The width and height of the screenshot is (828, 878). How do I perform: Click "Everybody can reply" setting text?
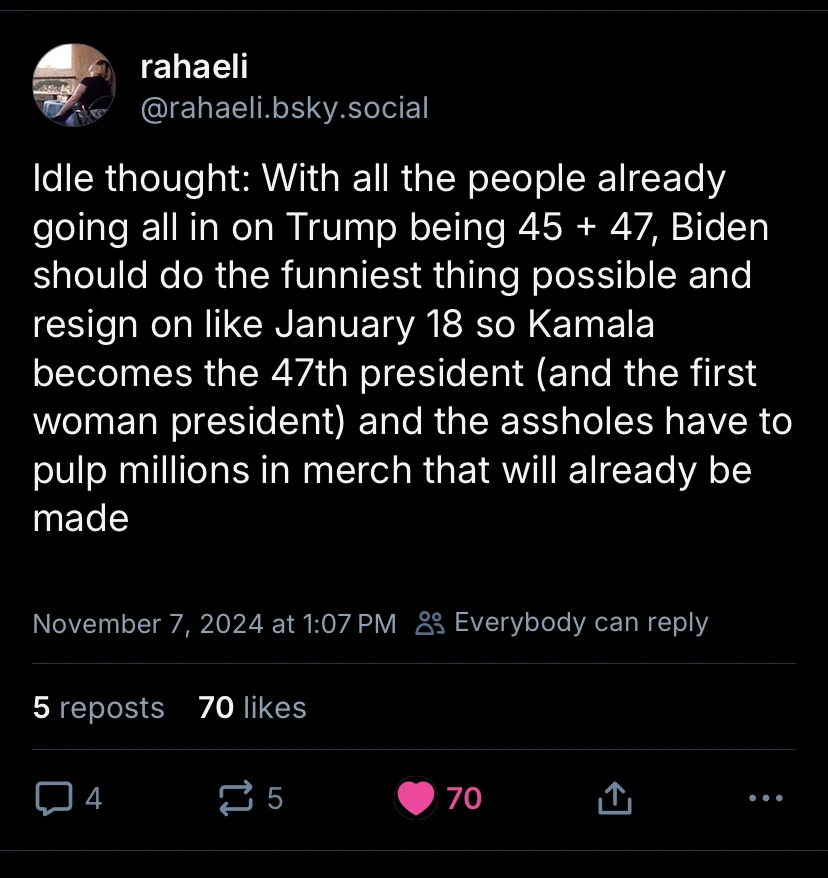(x=581, y=622)
